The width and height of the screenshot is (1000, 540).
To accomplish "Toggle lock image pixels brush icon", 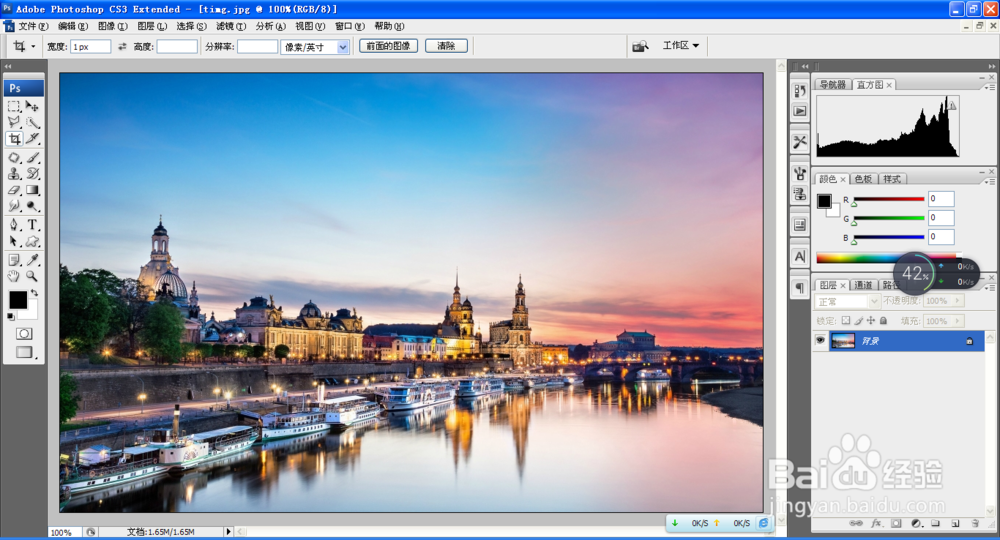I will [858, 321].
